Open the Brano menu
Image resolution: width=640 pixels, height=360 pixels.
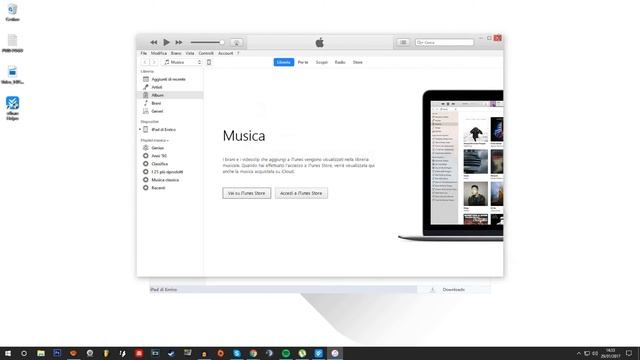[x=176, y=53]
